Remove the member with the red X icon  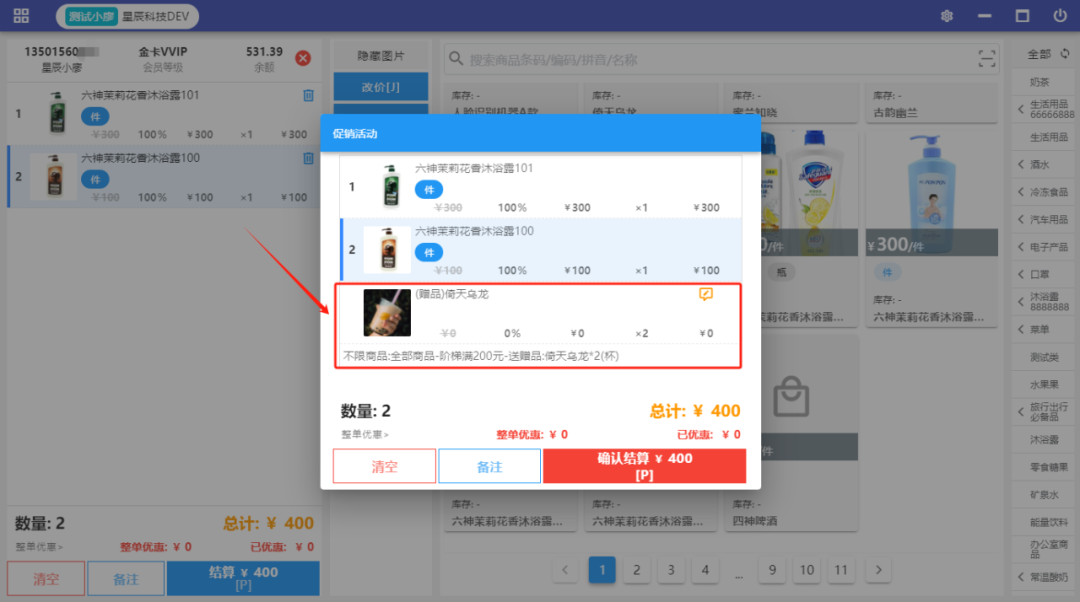(x=303, y=58)
